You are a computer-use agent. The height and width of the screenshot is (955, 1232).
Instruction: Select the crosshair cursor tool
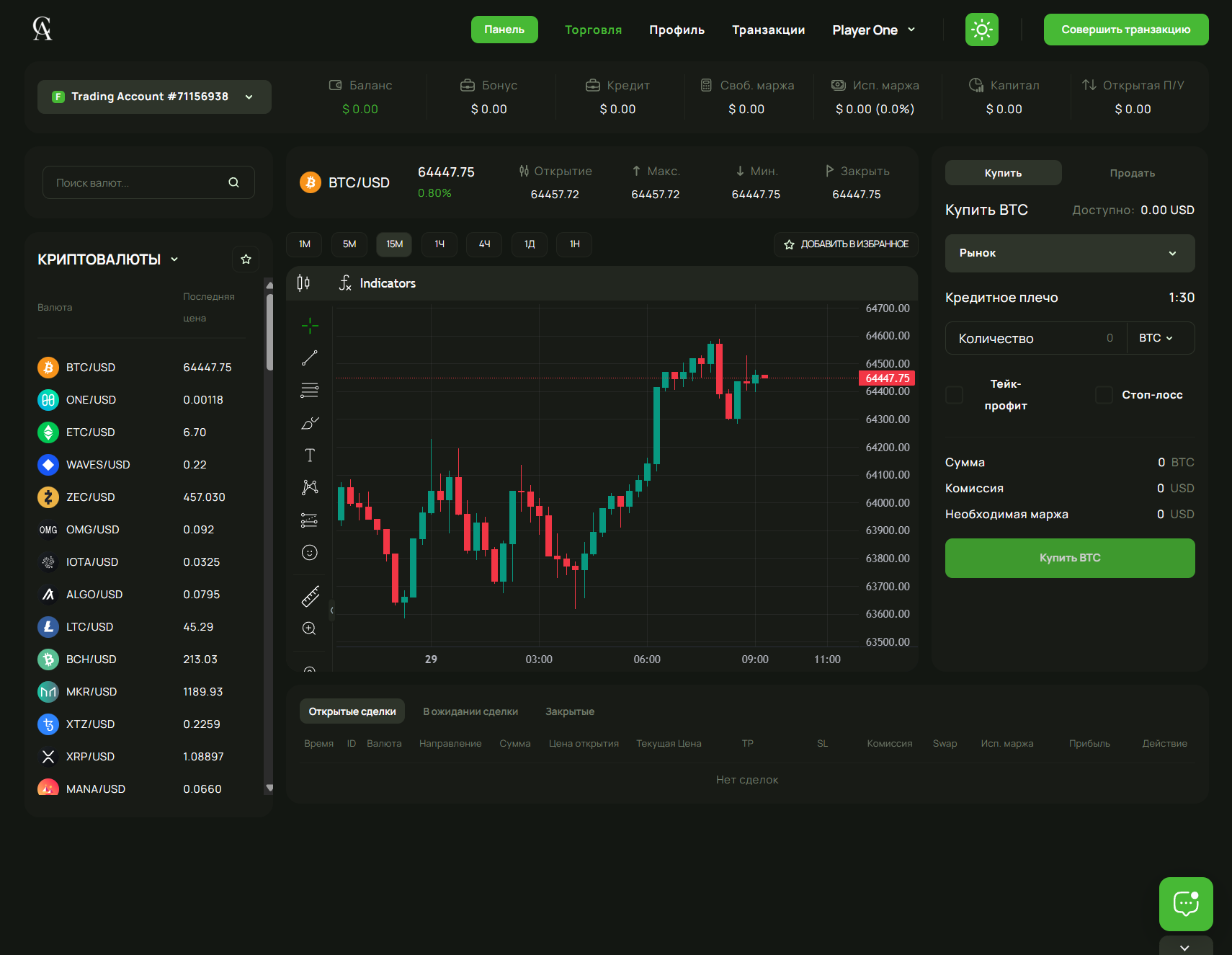tap(310, 326)
